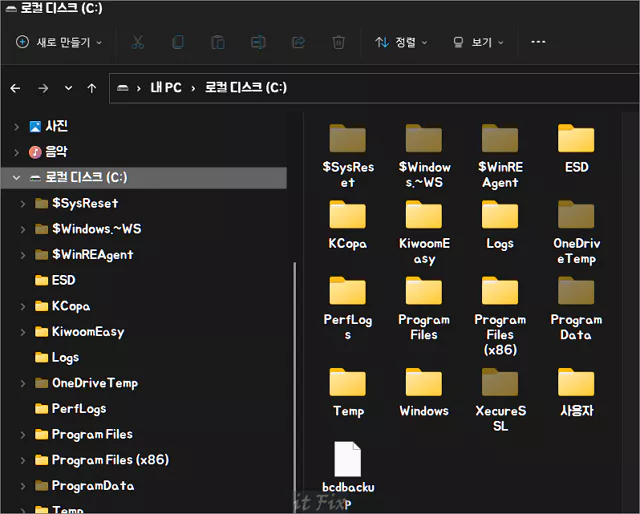This screenshot has width=640, height=514.
Task: Select Program Files in the navigation tree
Action: tap(84, 434)
